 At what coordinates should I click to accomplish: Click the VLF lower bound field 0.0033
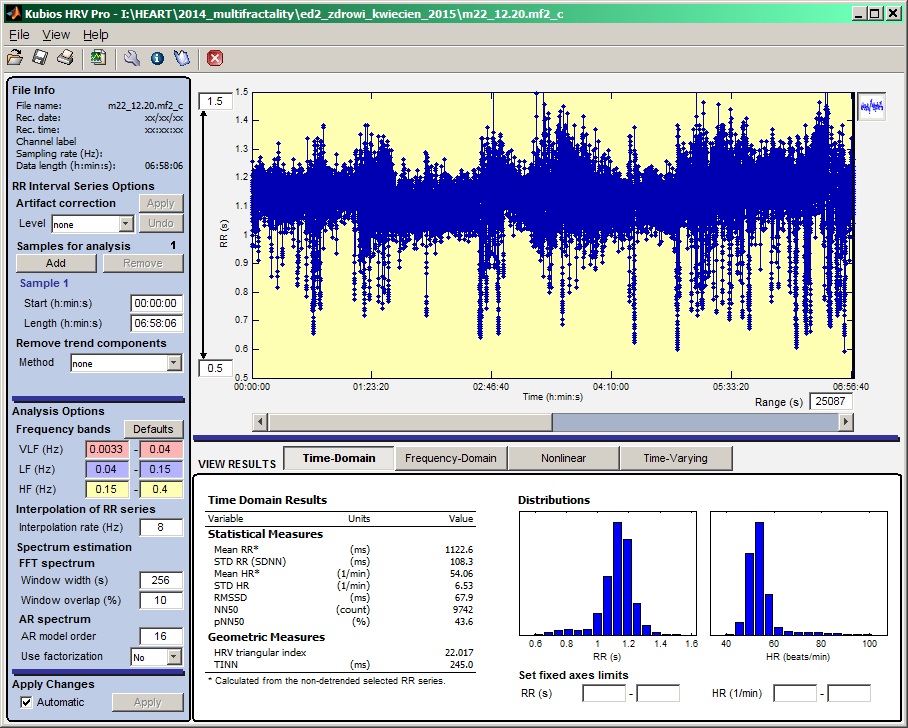click(107, 449)
